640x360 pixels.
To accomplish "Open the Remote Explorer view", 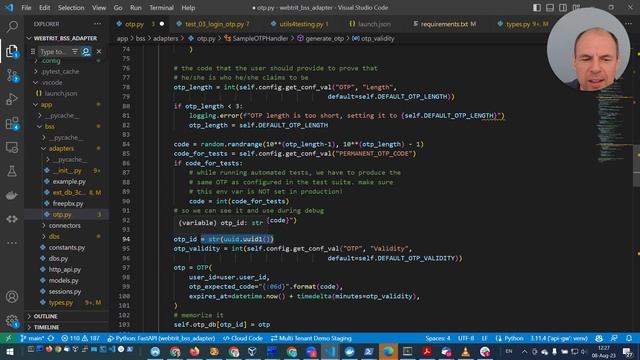I will point(12,147).
